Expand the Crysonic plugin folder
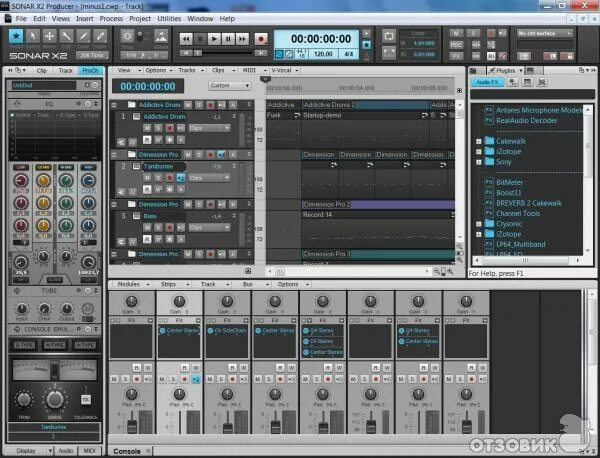The width and height of the screenshot is (600, 458). click(x=478, y=224)
